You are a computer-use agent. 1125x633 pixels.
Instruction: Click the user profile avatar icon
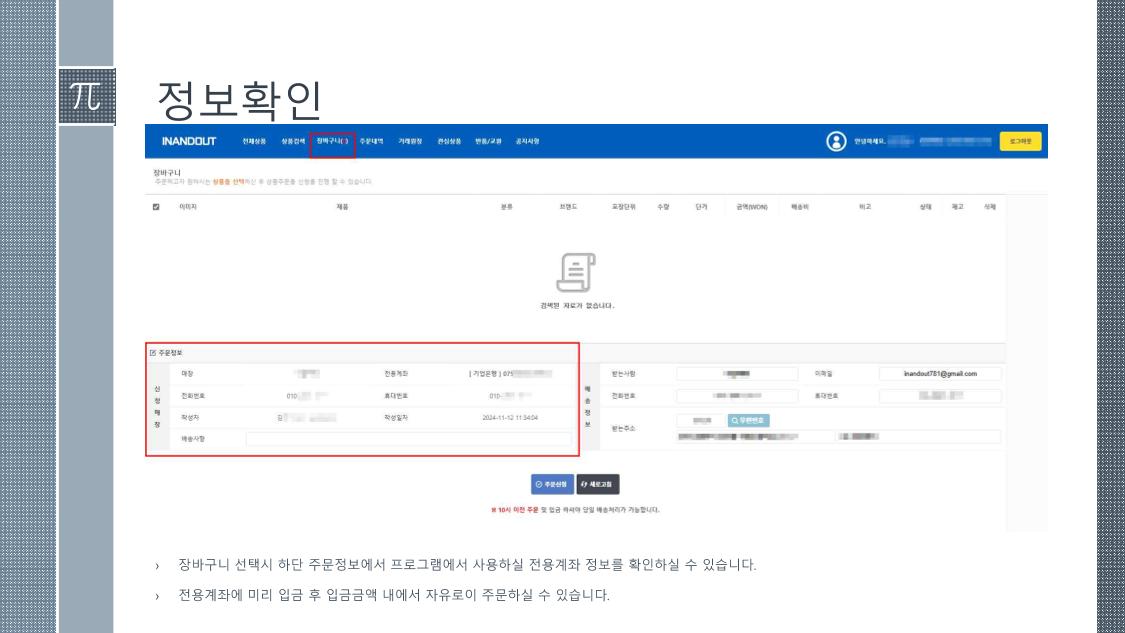point(836,141)
